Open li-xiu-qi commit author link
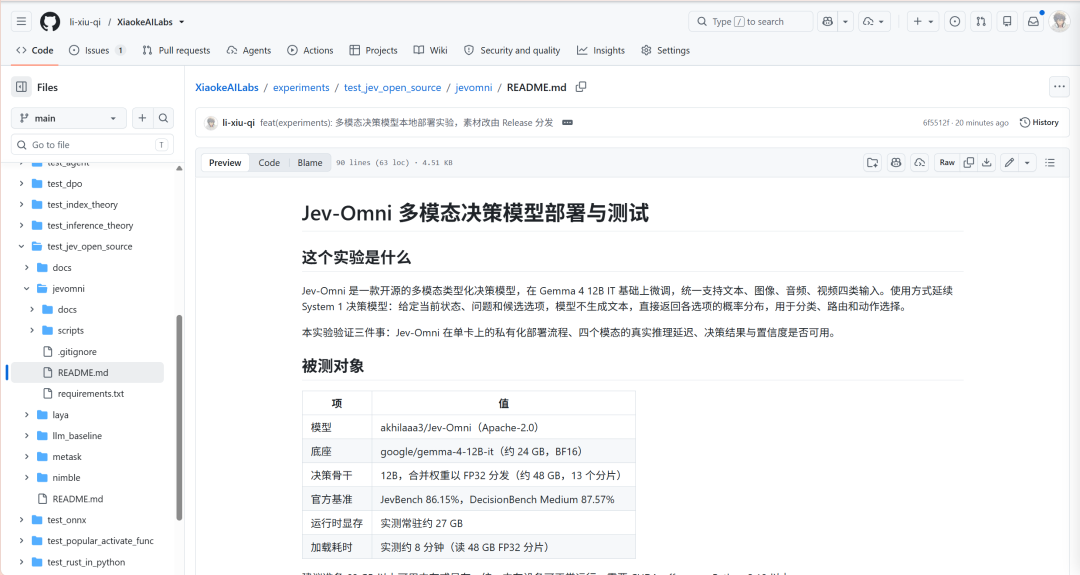Image resolution: width=1080 pixels, height=575 pixels. (238, 123)
